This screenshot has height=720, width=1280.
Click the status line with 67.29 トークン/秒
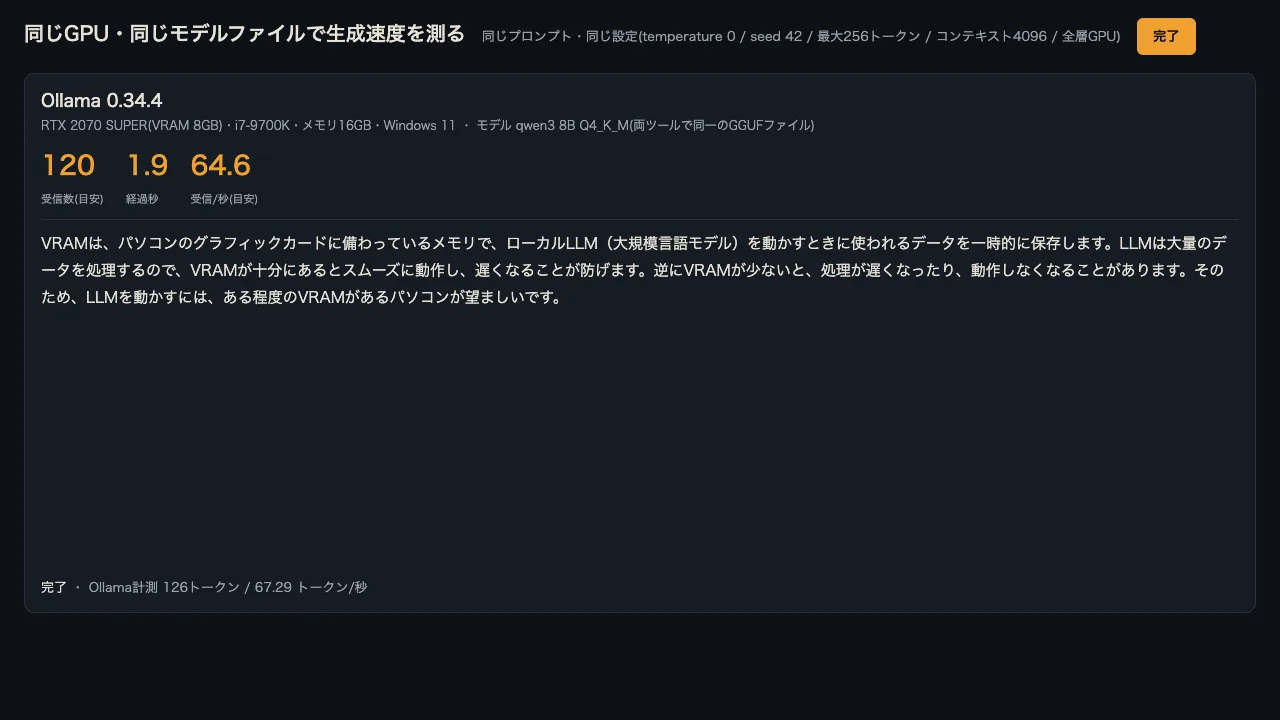204,587
